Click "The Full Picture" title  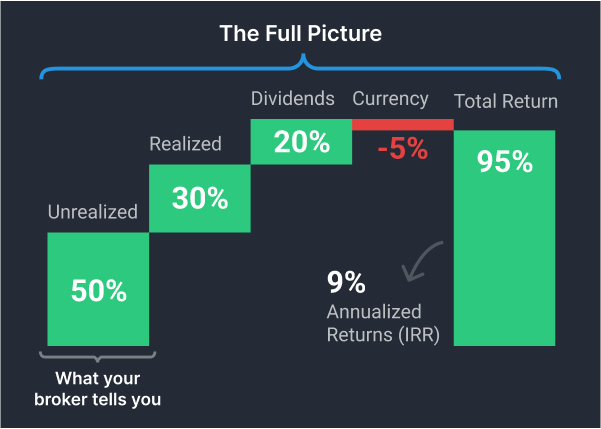(301, 33)
